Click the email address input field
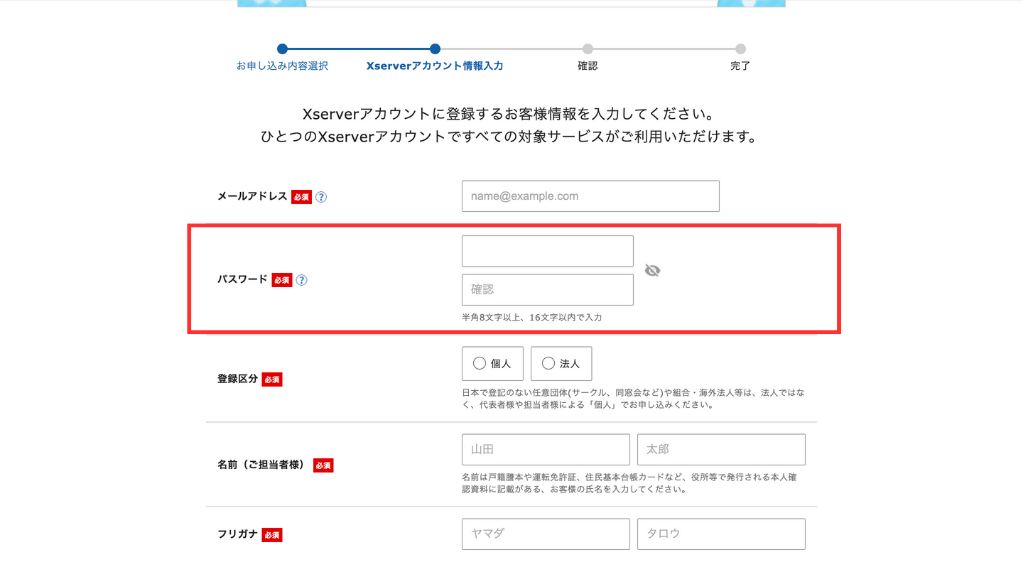 pos(590,196)
